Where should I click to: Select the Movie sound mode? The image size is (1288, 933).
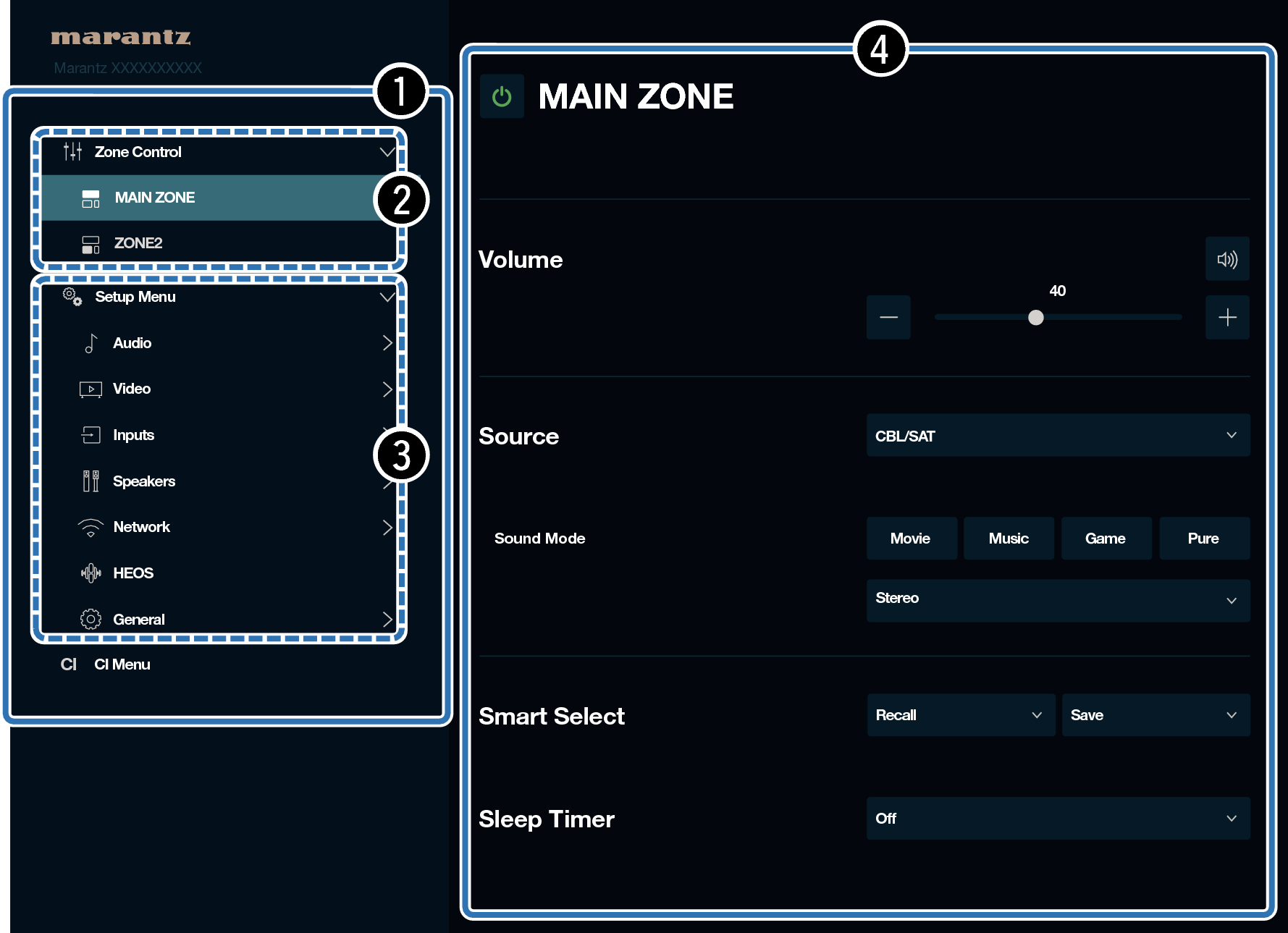[x=911, y=539]
